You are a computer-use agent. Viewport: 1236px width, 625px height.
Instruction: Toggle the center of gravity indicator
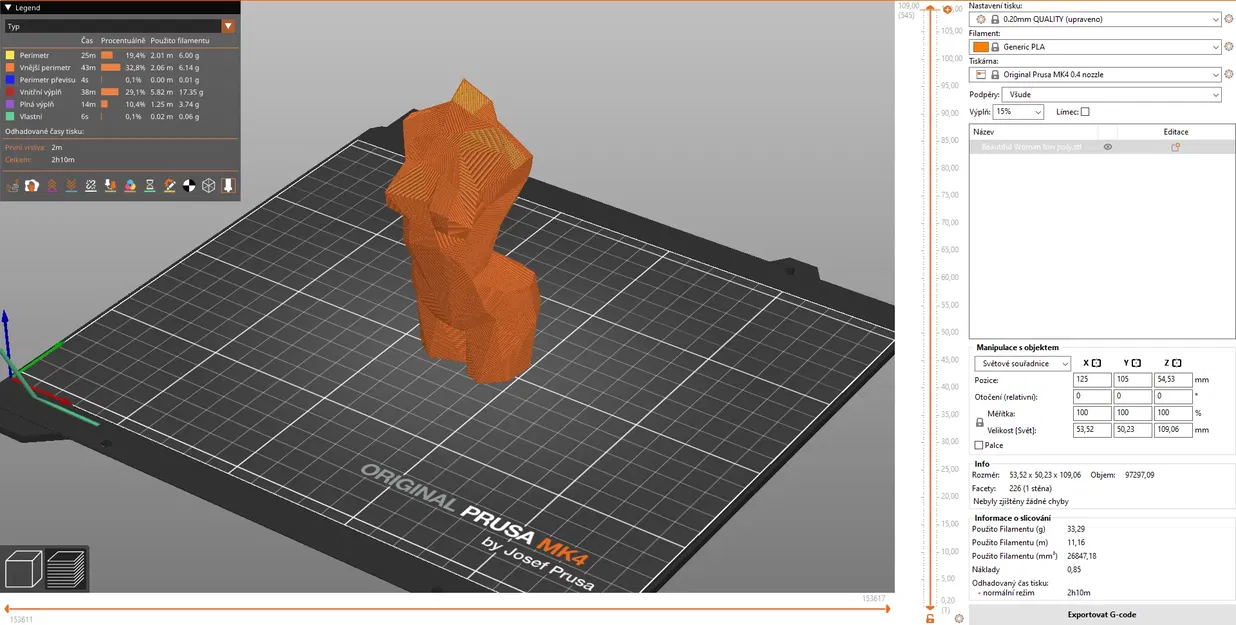tap(188, 185)
